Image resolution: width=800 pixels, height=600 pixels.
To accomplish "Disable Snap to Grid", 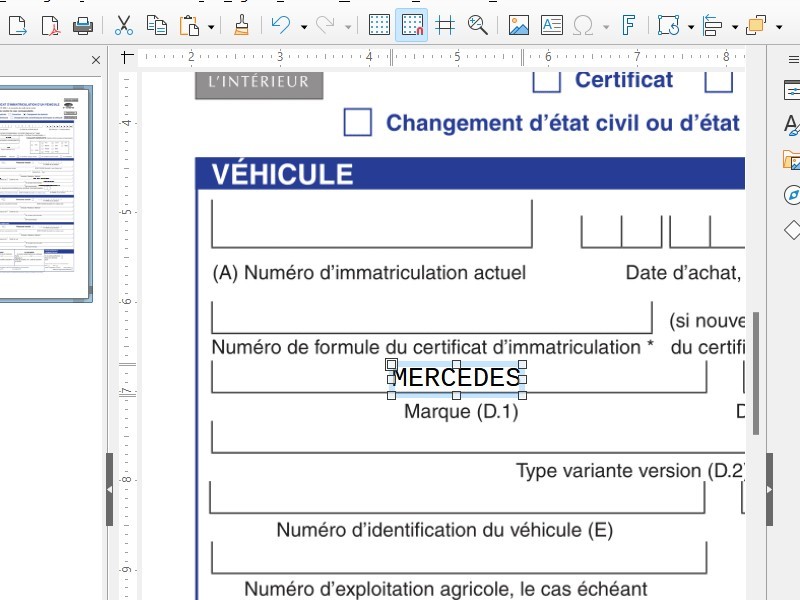I will pyautogui.click(x=411, y=25).
